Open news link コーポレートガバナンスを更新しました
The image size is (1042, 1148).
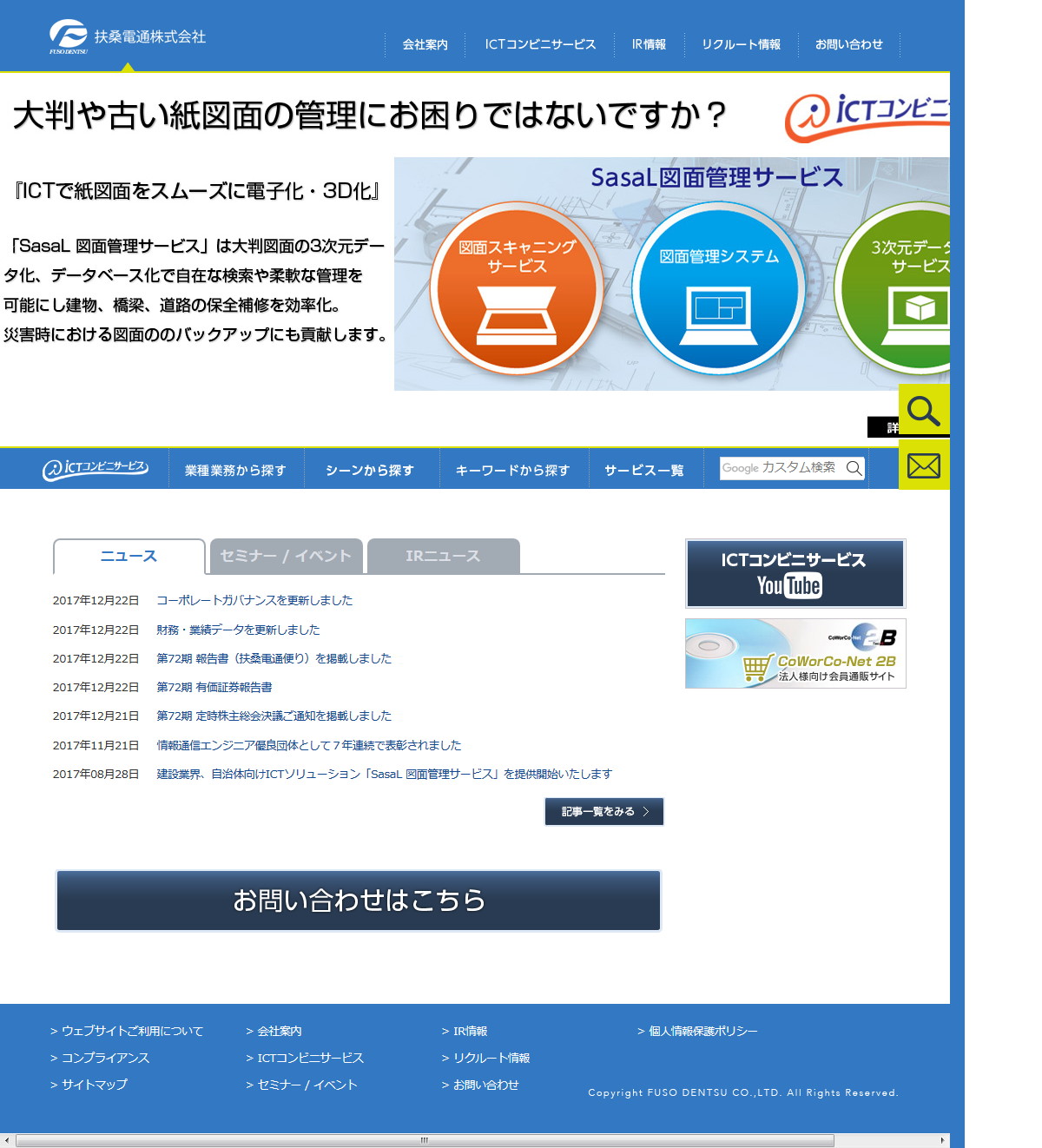254,600
